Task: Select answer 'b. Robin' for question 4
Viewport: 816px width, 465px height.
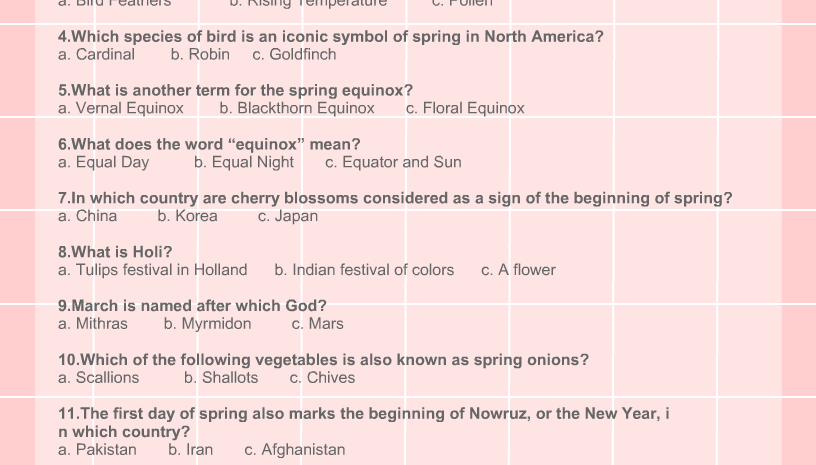Action: coord(200,55)
